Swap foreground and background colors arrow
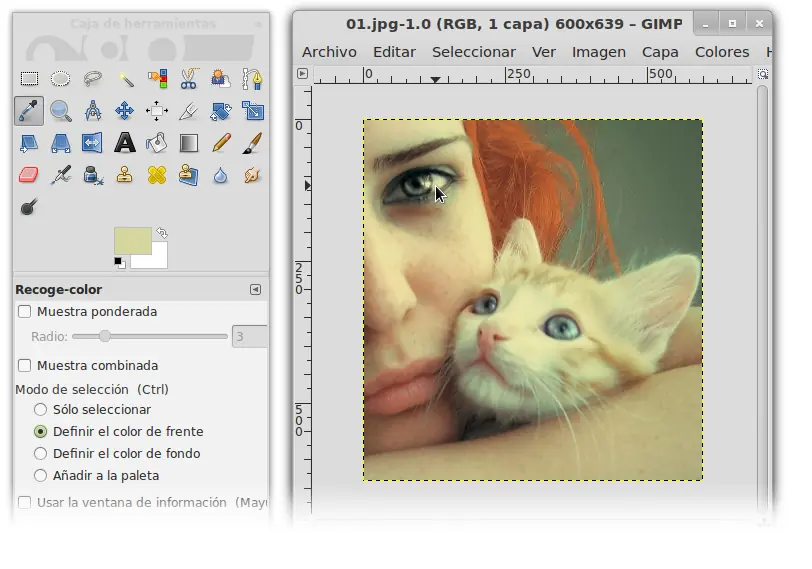The image size is (812, 569). (162, 232)
